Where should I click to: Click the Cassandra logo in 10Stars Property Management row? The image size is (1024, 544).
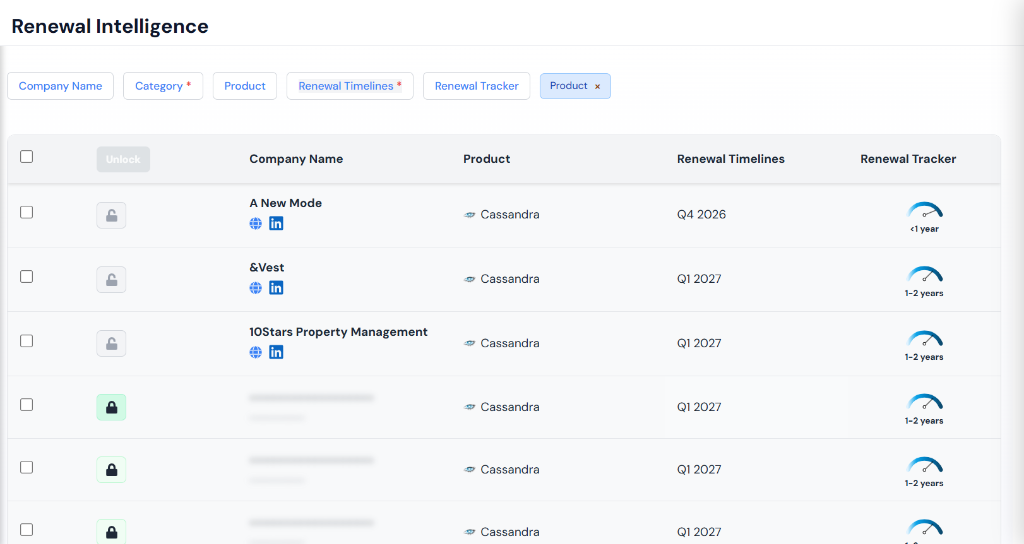(470, 344)
